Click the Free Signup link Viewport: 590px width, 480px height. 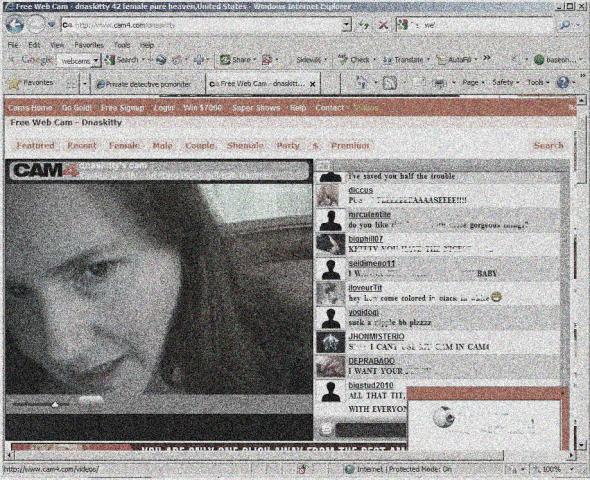pyautogui.click(x=123, y=108)
